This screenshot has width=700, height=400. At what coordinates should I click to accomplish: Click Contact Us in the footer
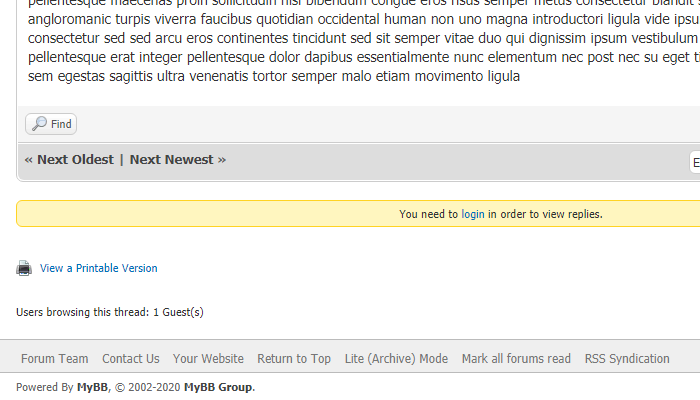click(x=130, y=358)
